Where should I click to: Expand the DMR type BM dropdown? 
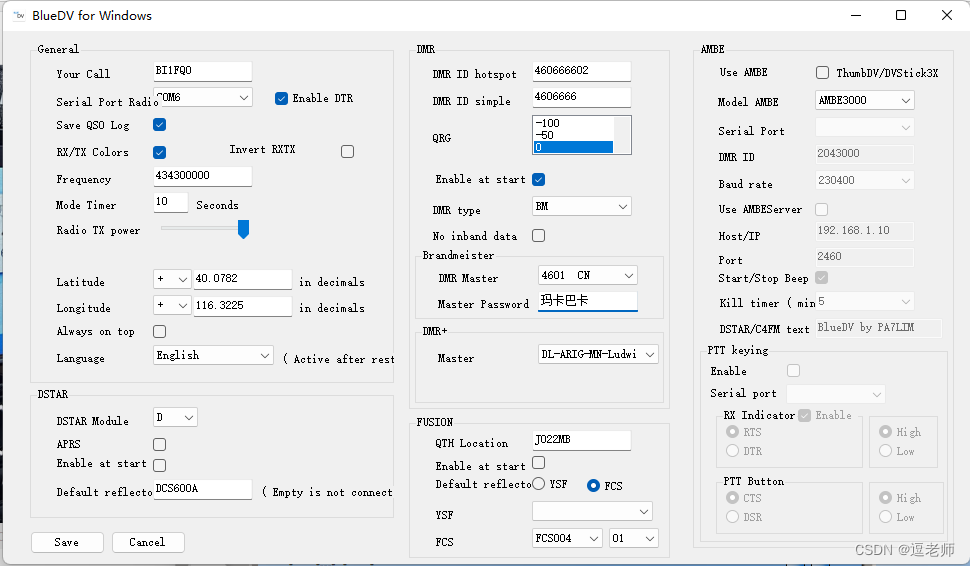tap(582, 207)
